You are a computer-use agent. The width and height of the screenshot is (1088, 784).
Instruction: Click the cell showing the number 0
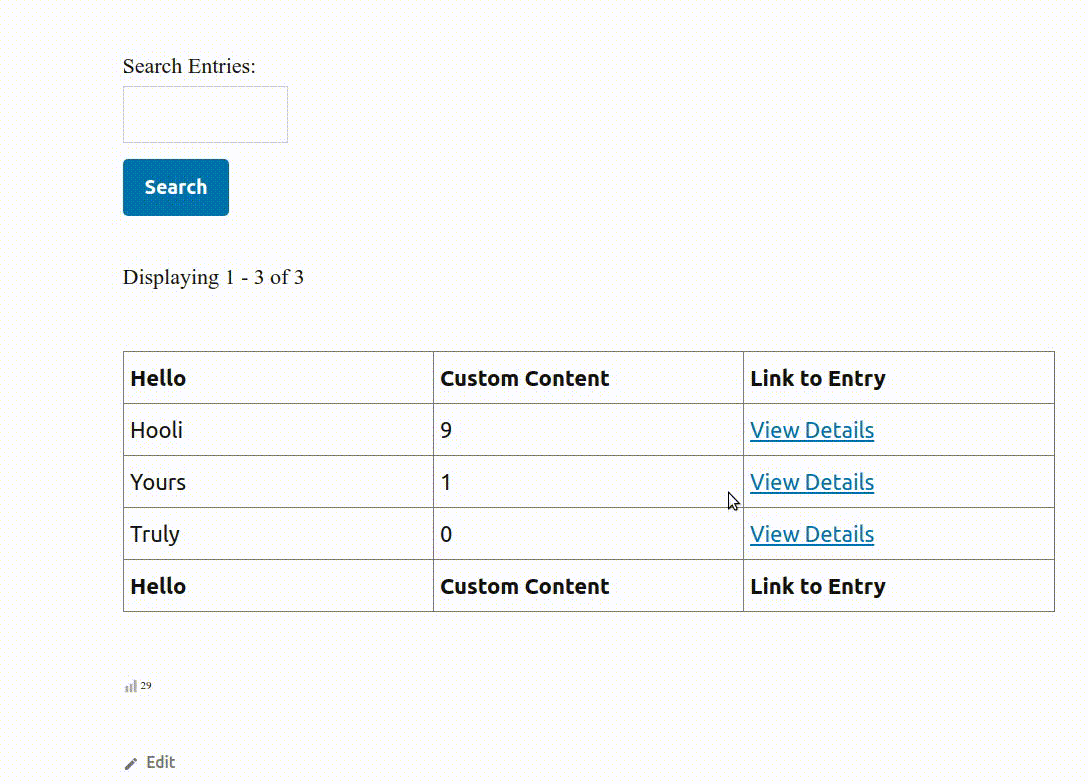point(446,534)
